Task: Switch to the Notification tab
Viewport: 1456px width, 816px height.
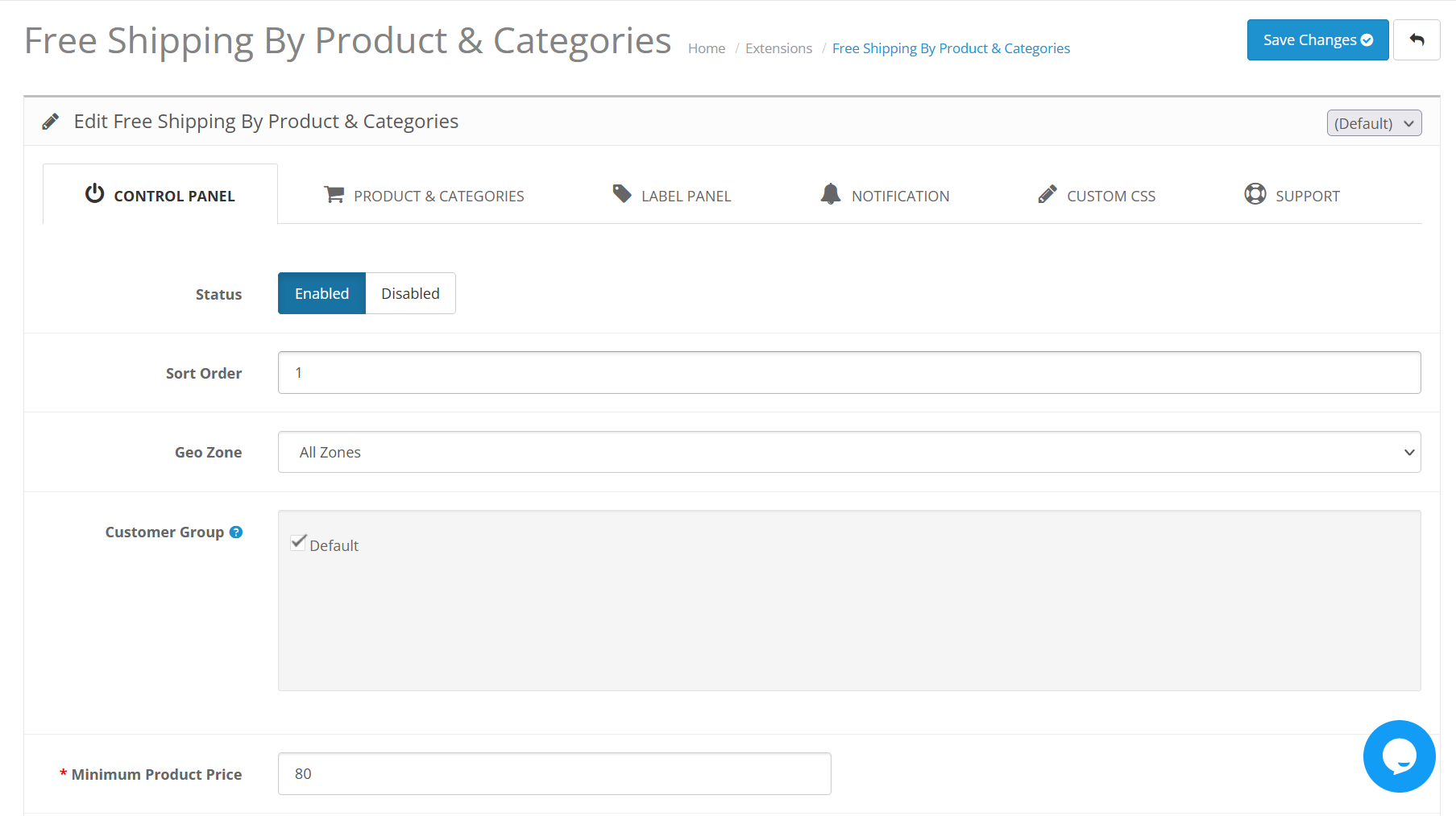Action: (885, 195)
